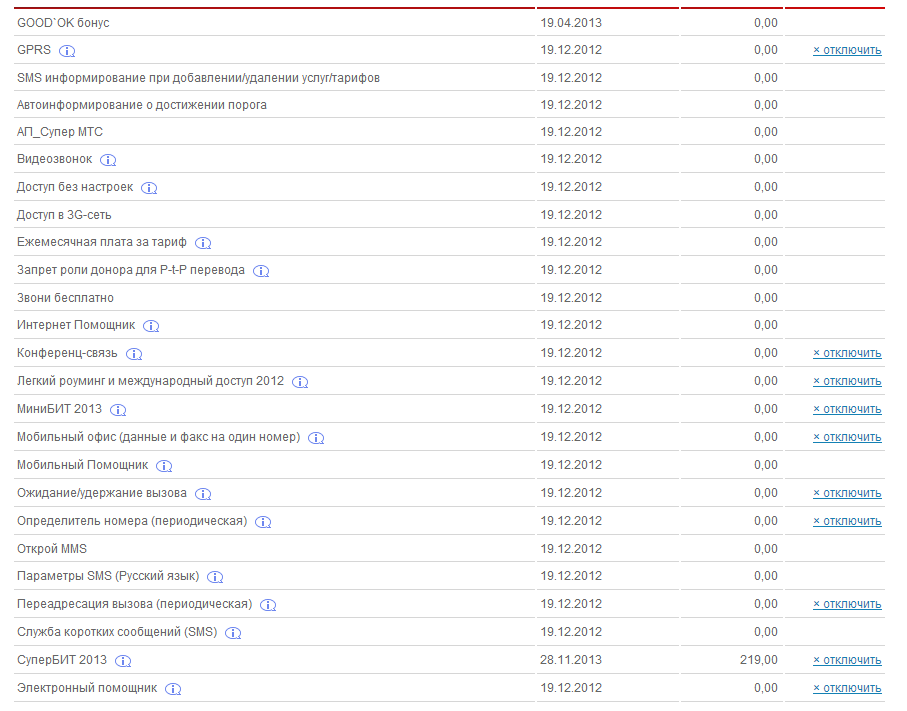The width and height of the screenshot is (907, 711).
Task: Click info icon beside Мобильный Помощник
Action: coord(164,466)
